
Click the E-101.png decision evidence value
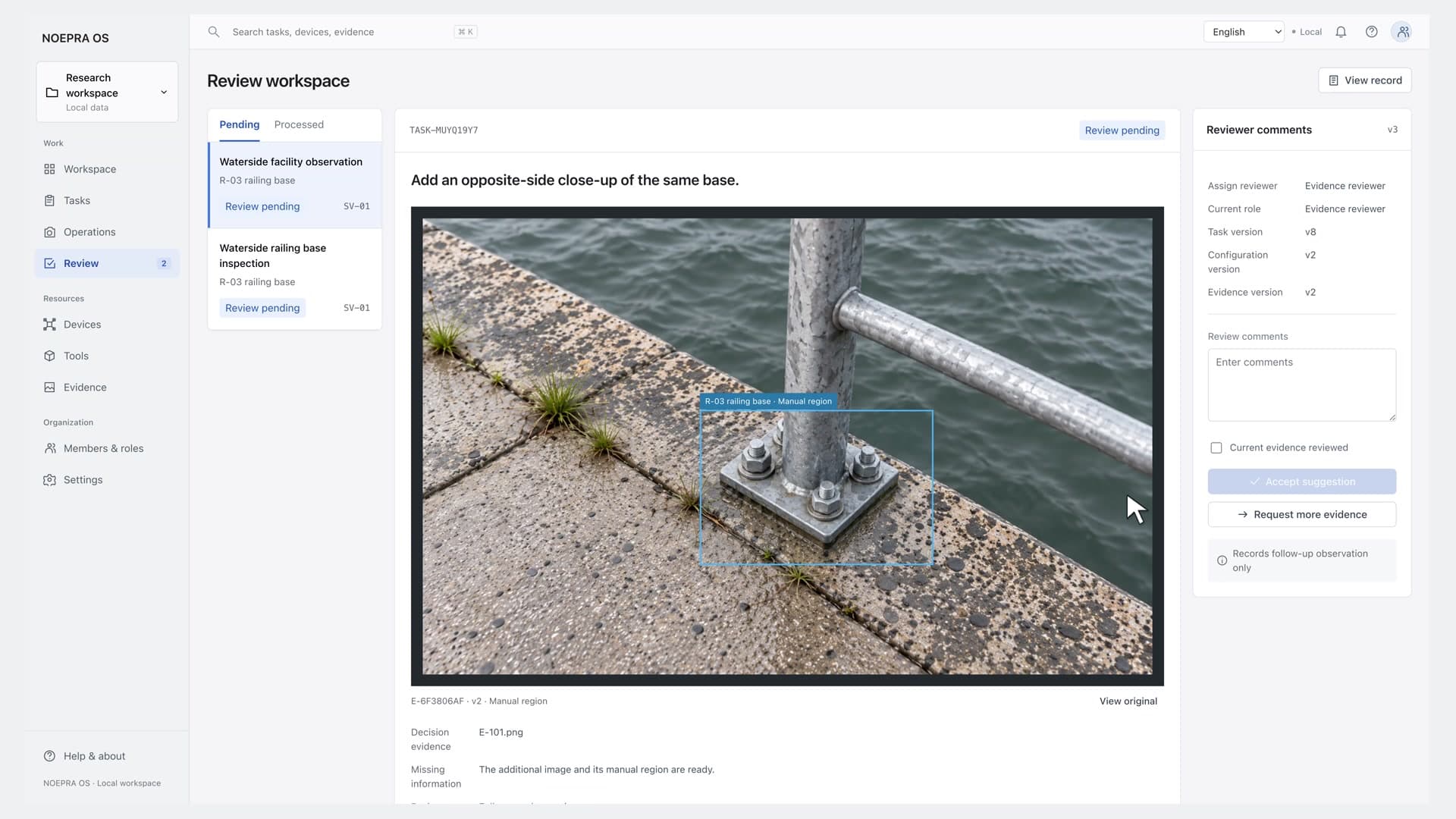point(500,733)
